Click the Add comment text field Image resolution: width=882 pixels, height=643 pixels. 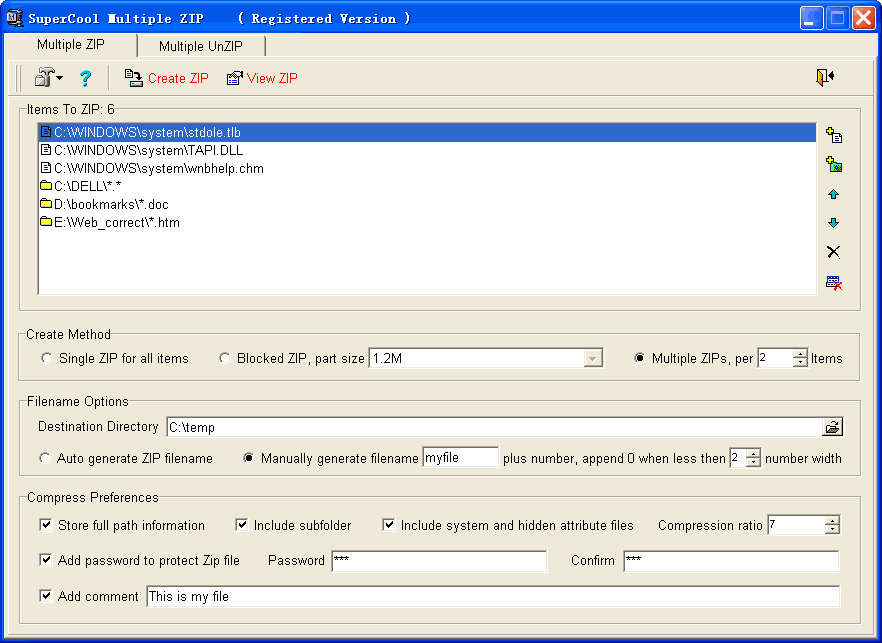click(492, 596)
